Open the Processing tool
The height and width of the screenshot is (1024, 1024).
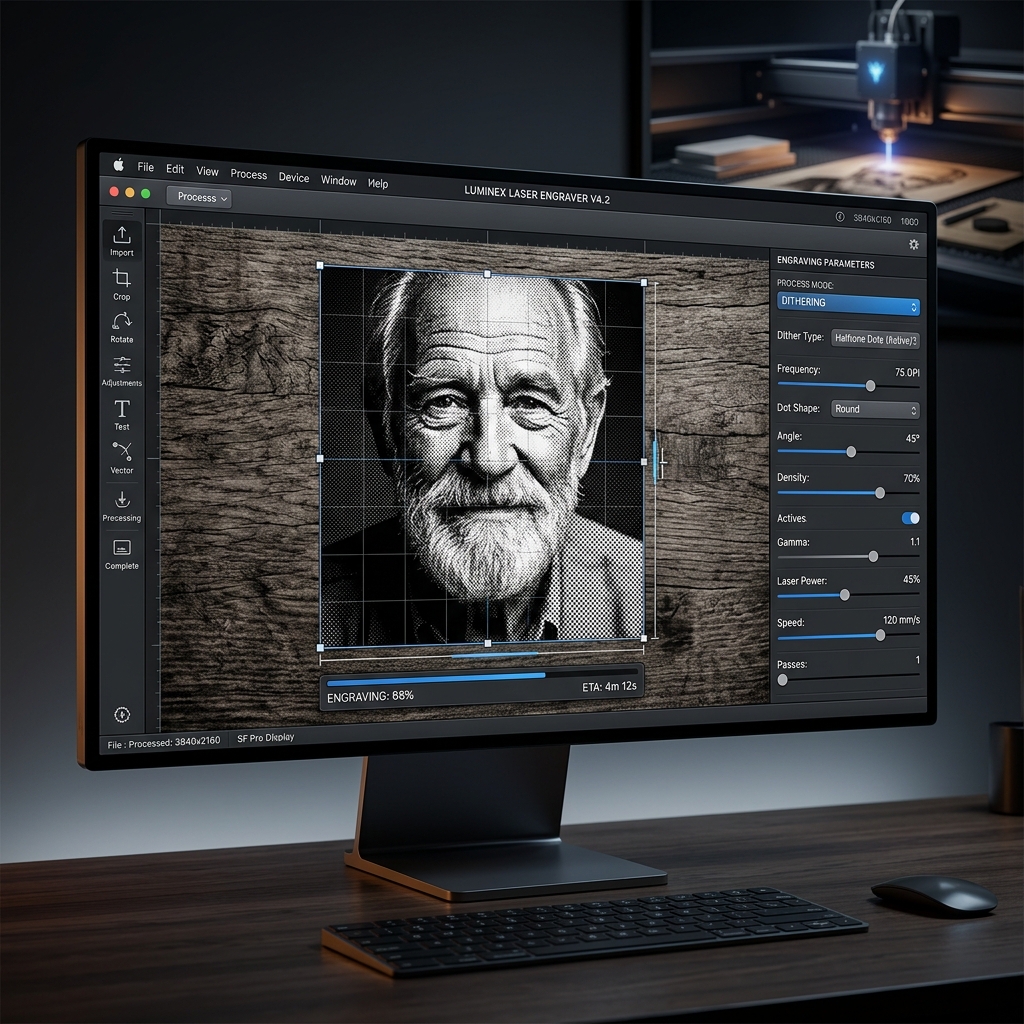[x=121, y=506]
